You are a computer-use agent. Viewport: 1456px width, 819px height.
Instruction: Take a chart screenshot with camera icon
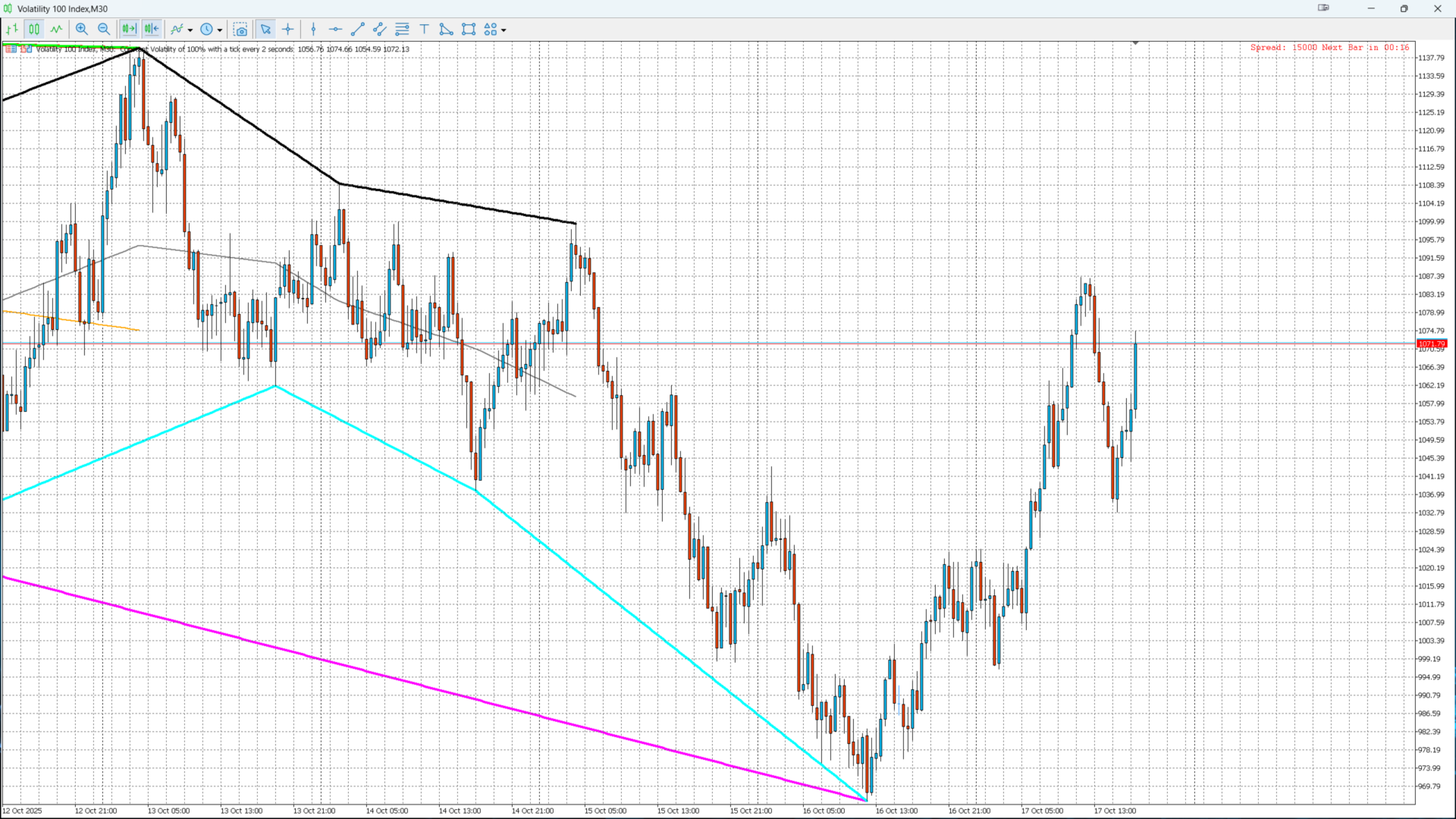[240, 30]
